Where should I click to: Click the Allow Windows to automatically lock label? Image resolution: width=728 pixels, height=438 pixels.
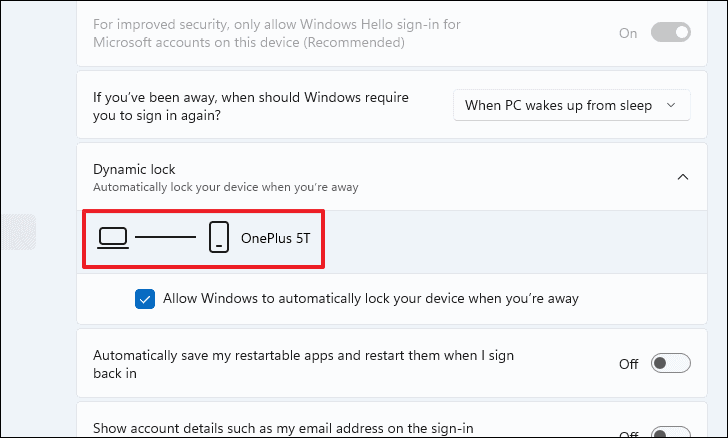point(370,299)
